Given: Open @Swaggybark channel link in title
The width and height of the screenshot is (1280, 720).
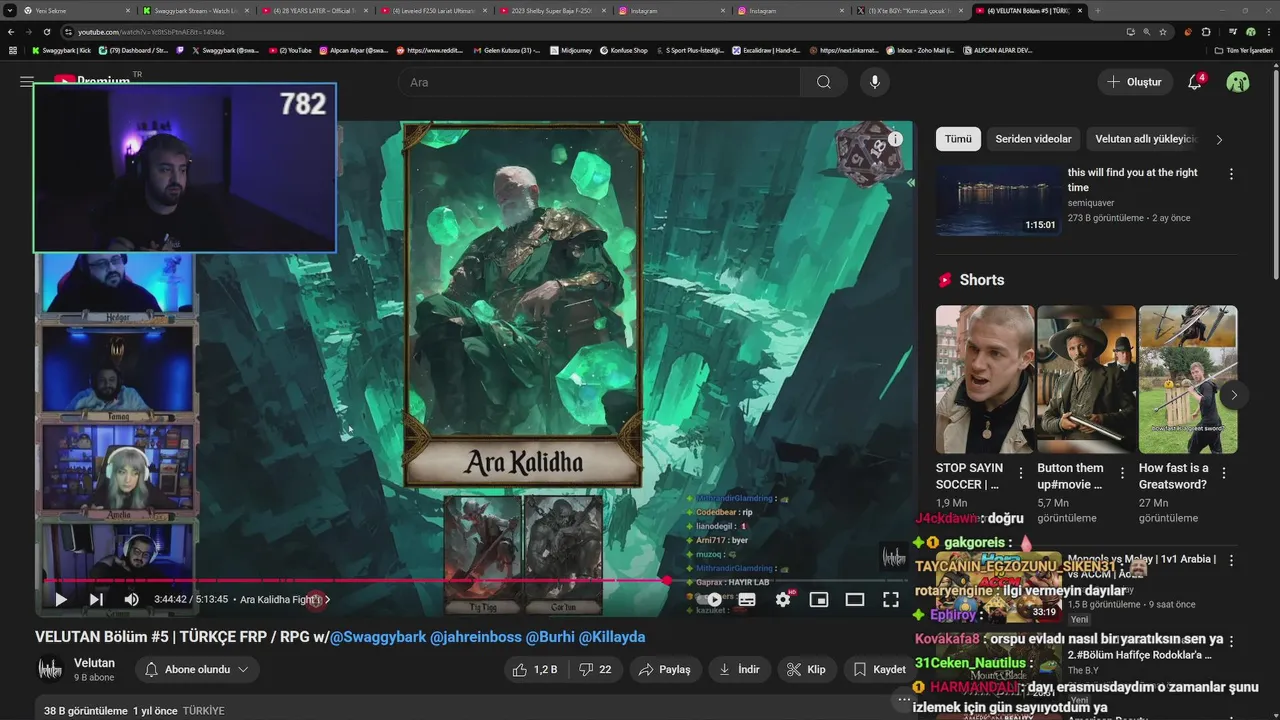Looking at the screenshot, I should [378, 637].
